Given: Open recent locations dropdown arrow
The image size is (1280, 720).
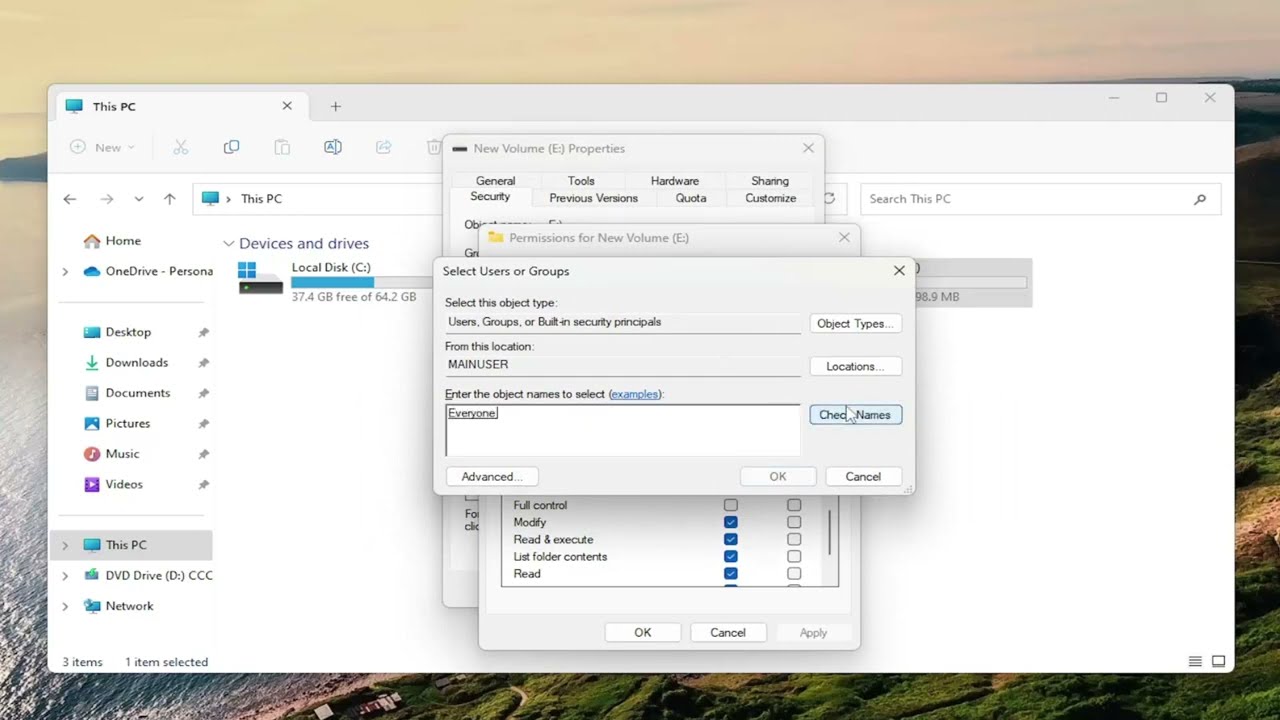Looking at the screenshot, I should click(139, 199).
